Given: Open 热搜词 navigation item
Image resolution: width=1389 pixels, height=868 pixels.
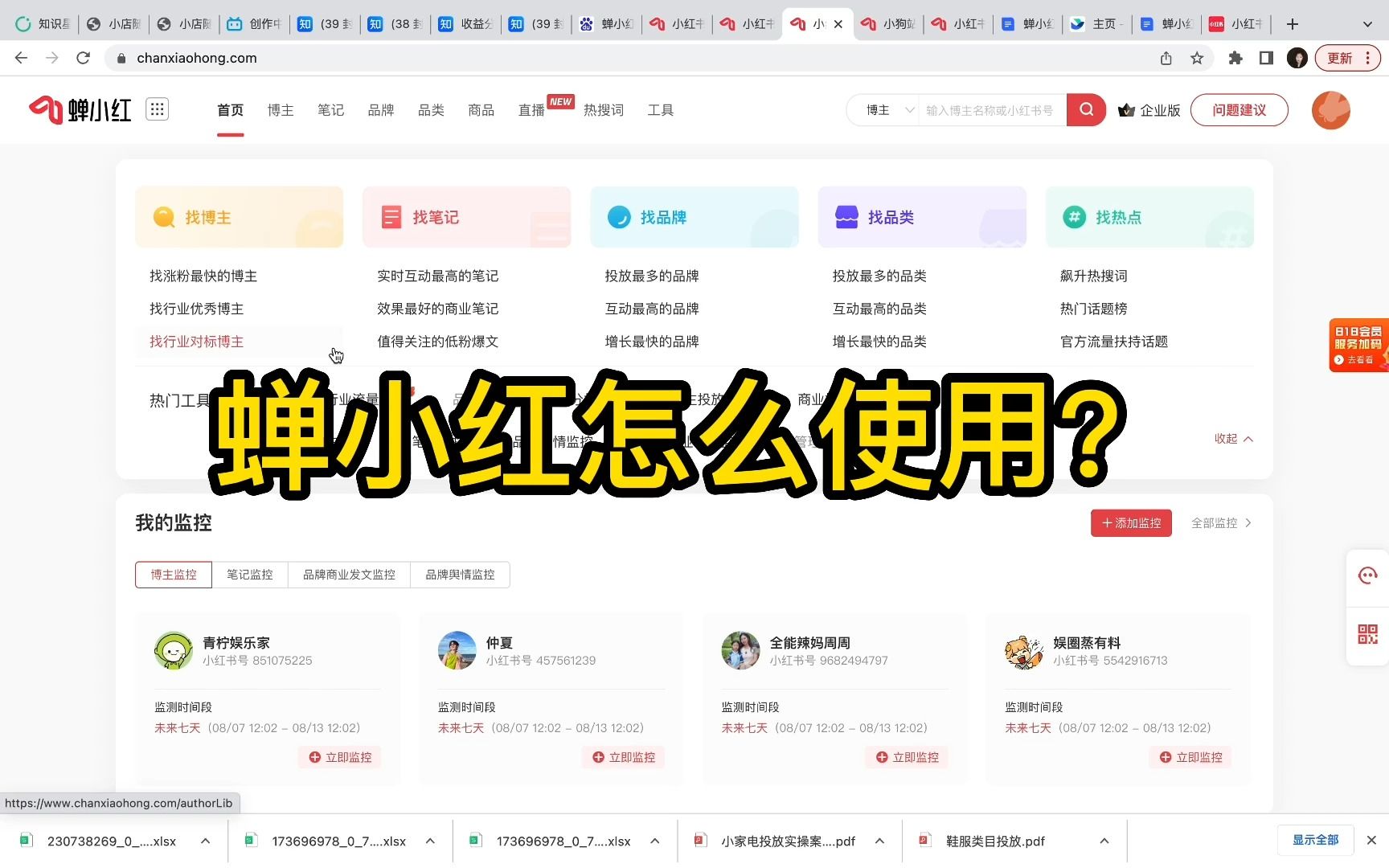Looking at the screenshot, I should (x=604, y=110).
